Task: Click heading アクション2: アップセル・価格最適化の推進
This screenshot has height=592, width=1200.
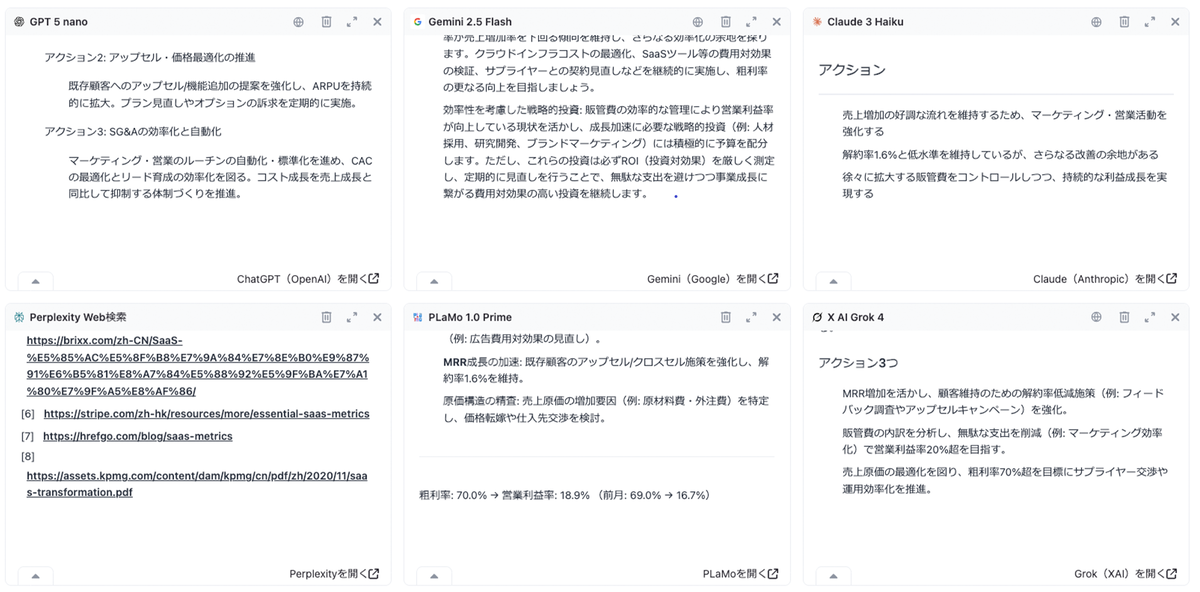Action: coord(150,58)
